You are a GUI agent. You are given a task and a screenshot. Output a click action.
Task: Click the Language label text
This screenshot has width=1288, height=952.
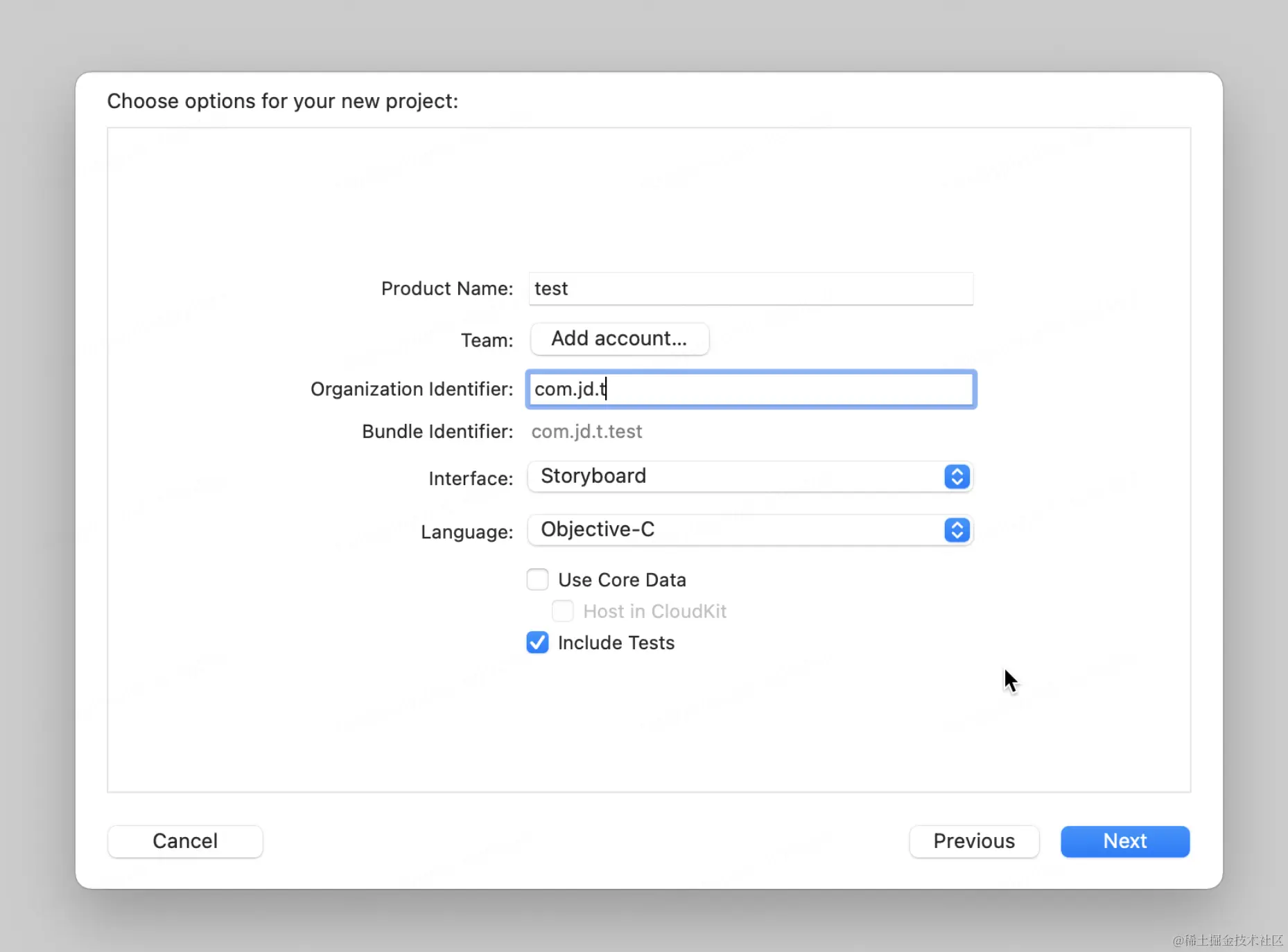(x=467, y=532)
